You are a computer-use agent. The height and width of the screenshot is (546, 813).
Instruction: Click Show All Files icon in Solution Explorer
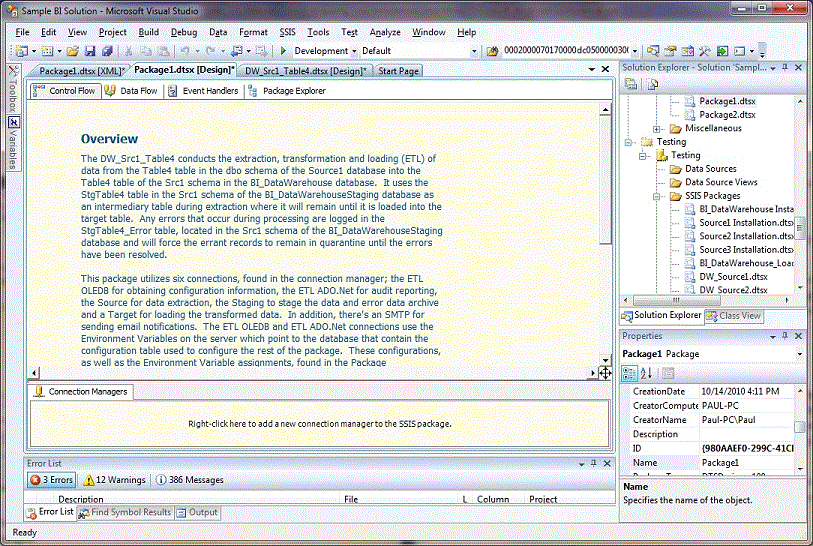652,84
